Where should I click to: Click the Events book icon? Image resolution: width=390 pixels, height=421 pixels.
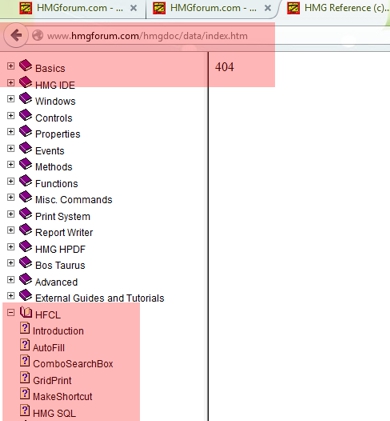tap(25, 148)
